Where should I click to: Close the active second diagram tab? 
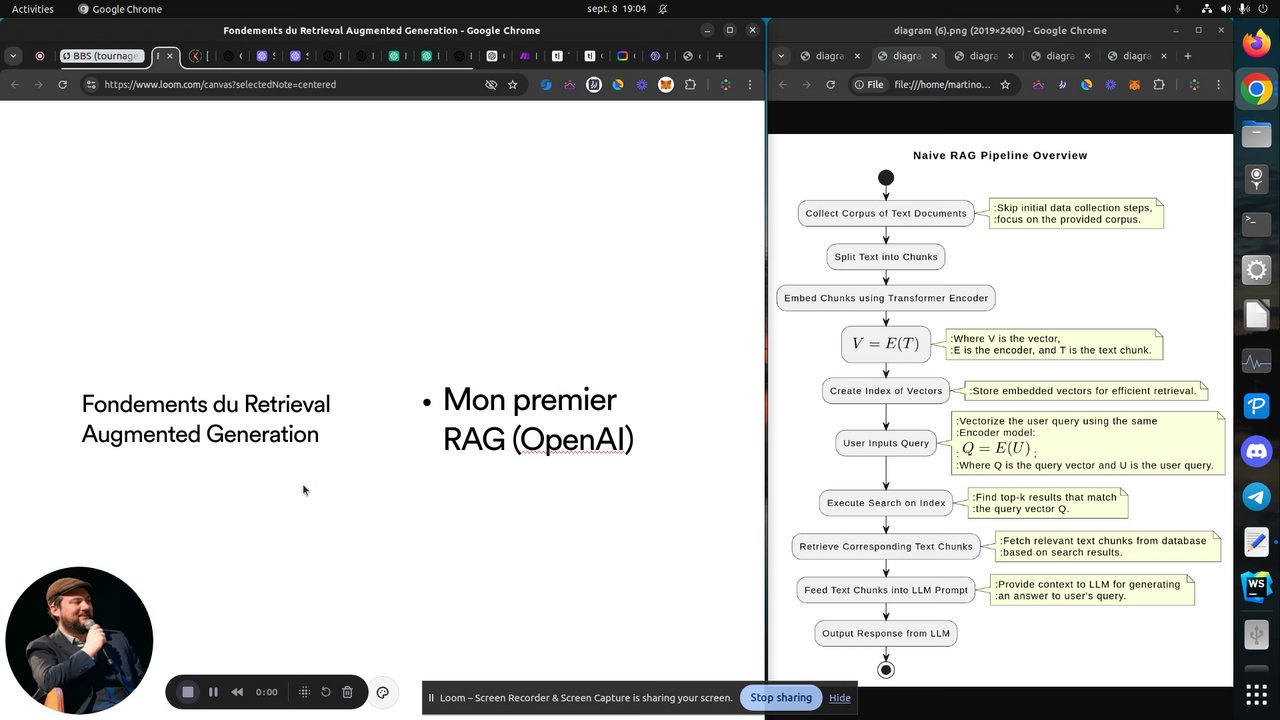(x=934, y=56)
